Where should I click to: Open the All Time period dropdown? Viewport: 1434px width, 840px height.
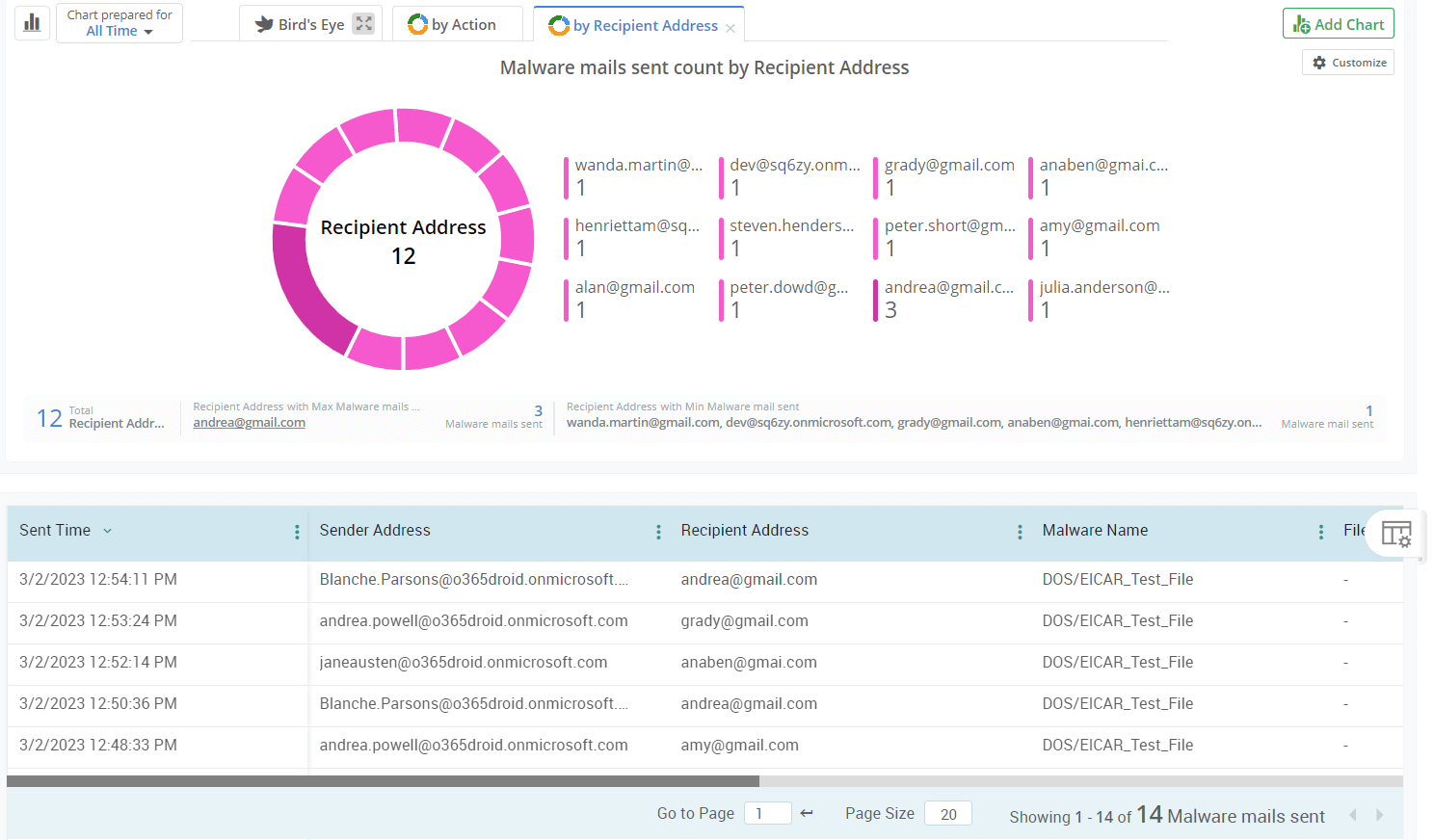pyautogui.click(x=119, y=31)
